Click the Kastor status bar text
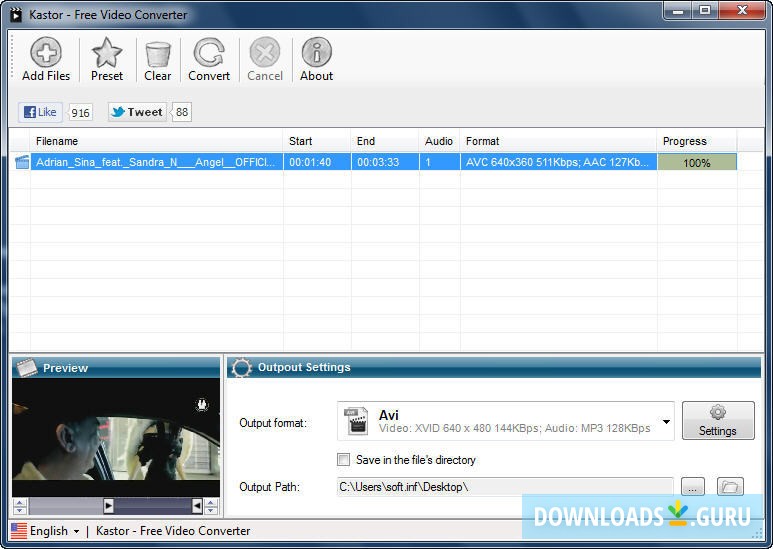This screenshot has height=549, width=773. (x=173, y=531)
